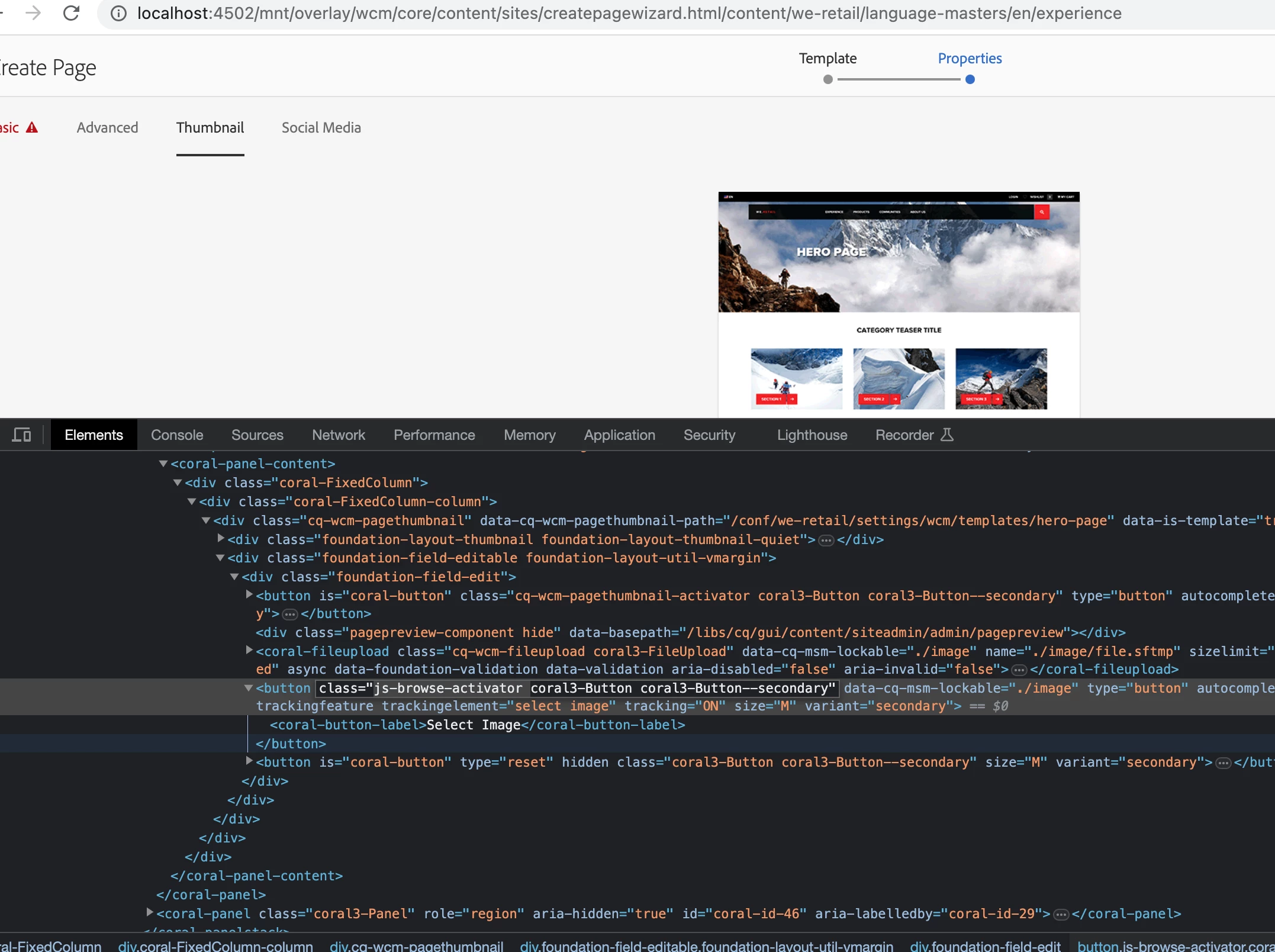1275x952 pixels.
Task: Open the Console tab in DevTools
Action: (x=177, y=435)
